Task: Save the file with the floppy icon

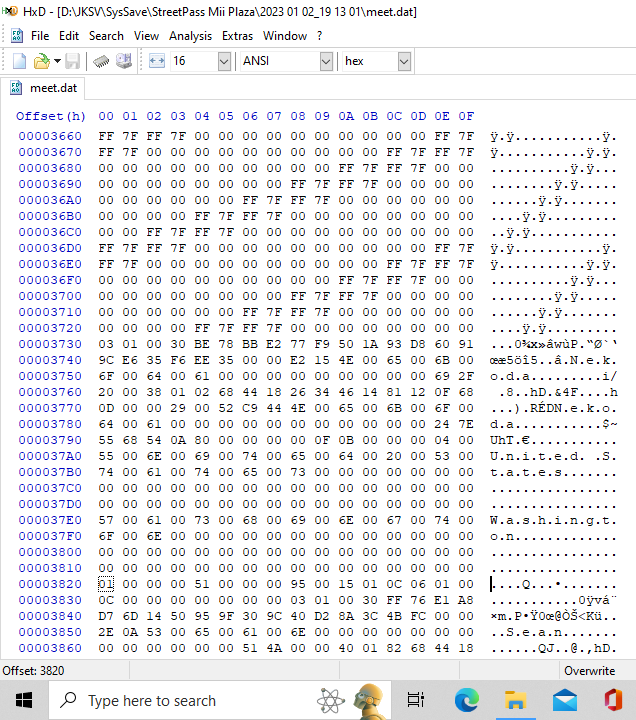Action: [x=73, y=61]
